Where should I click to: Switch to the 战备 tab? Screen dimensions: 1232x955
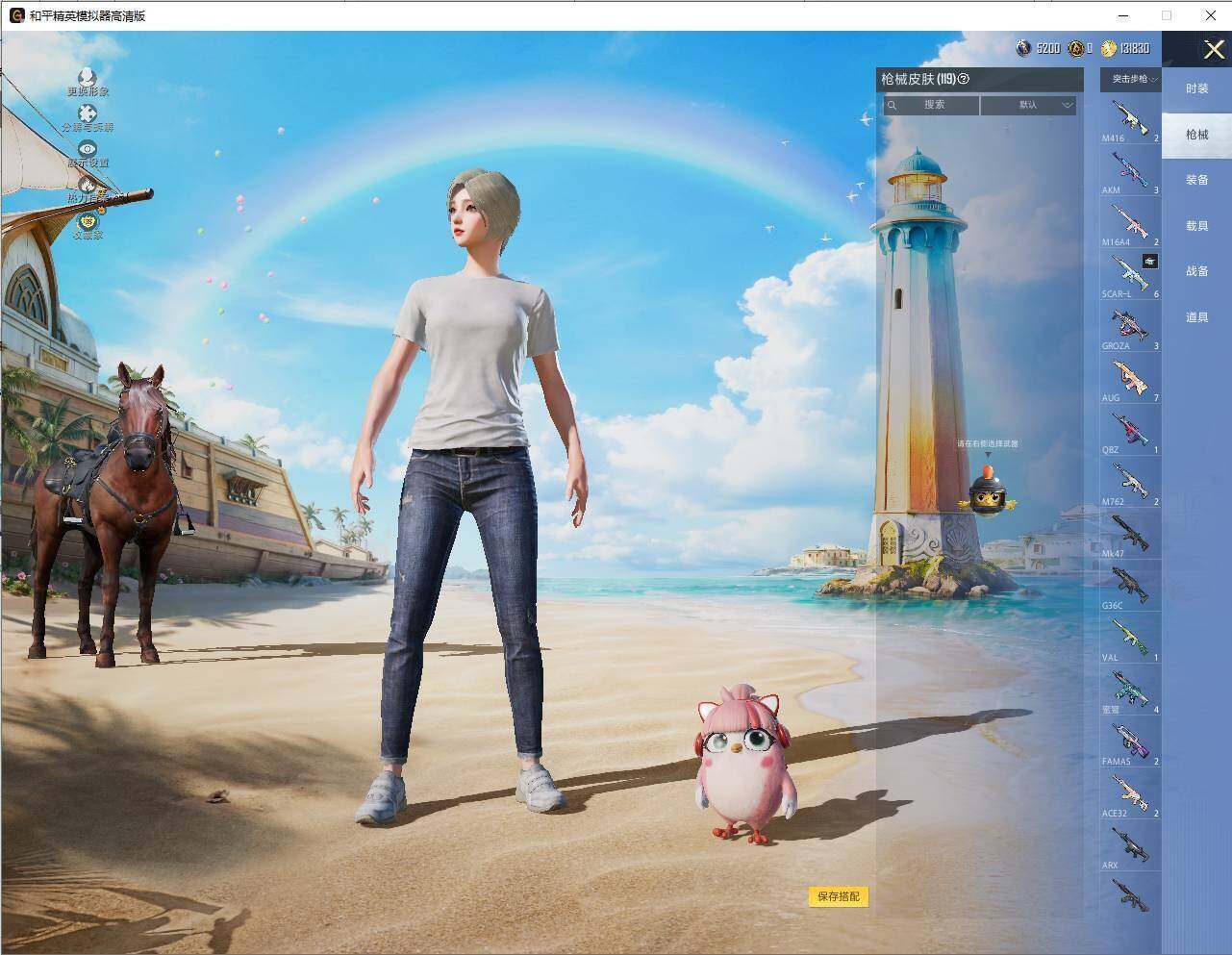point(1196,271)
